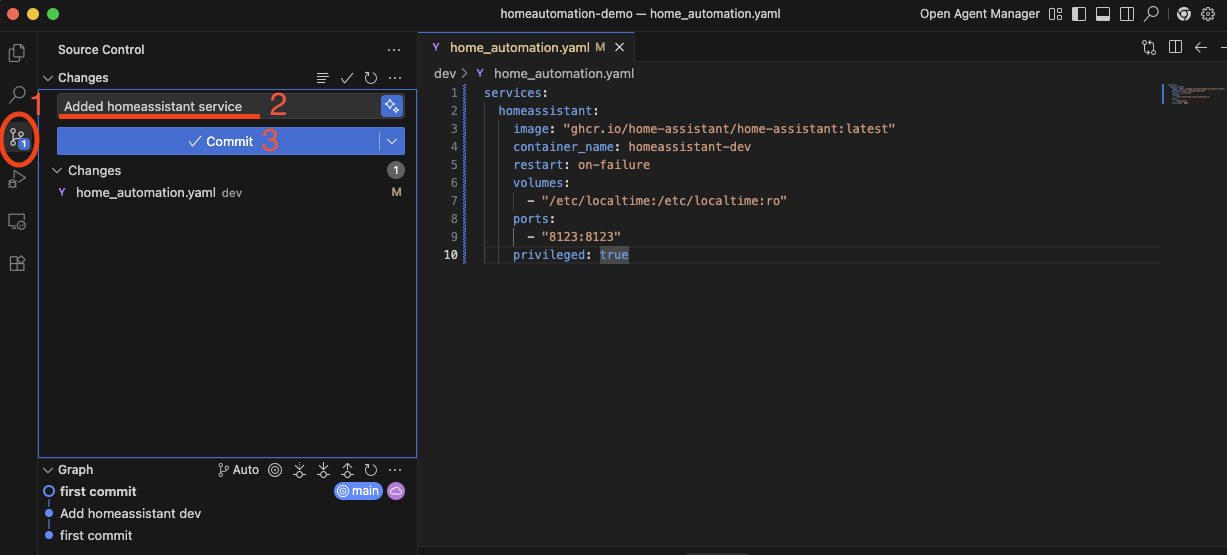Click the Open Changes icon in editor toolbar

tap(1149, 47)
